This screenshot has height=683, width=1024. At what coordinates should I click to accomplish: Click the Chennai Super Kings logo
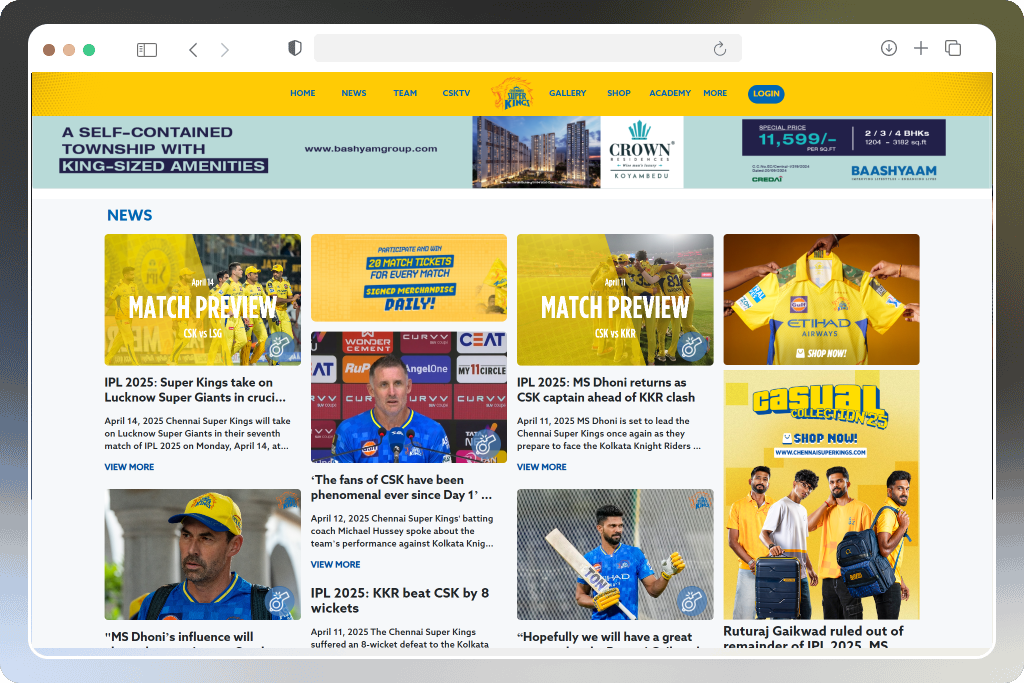512,93
